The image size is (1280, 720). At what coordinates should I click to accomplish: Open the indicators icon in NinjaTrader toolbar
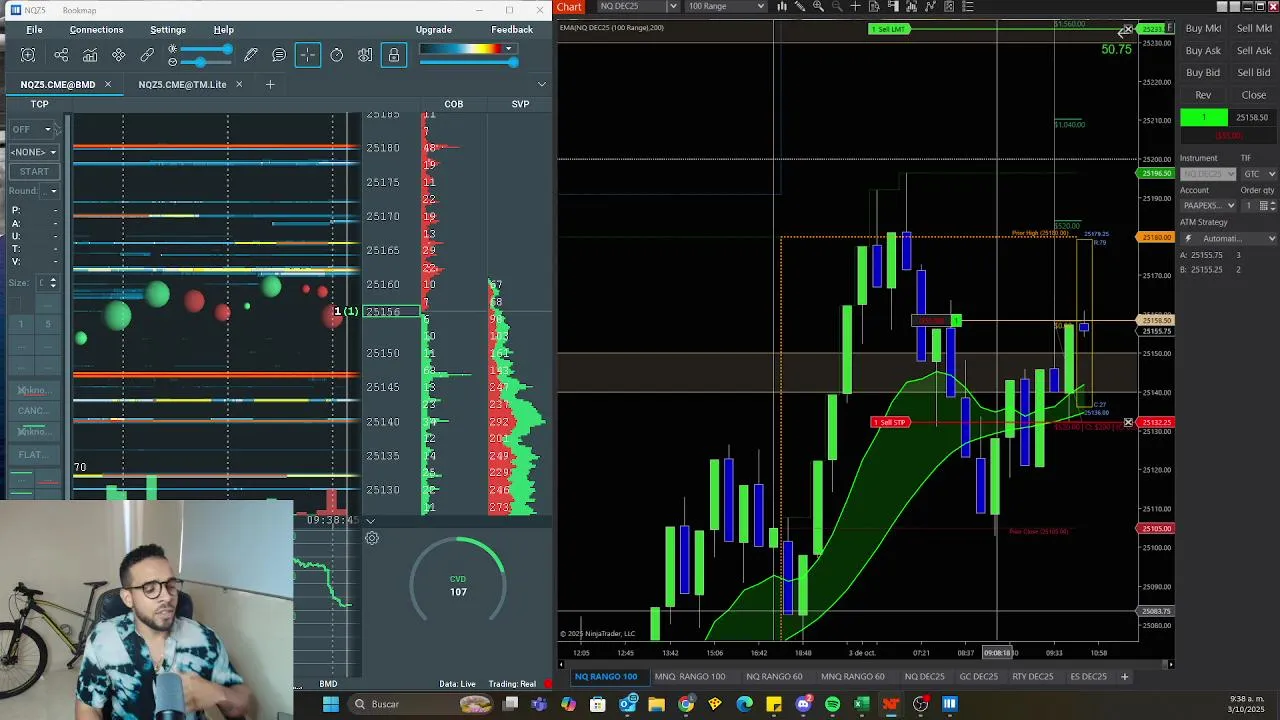(x=912, y=6)
